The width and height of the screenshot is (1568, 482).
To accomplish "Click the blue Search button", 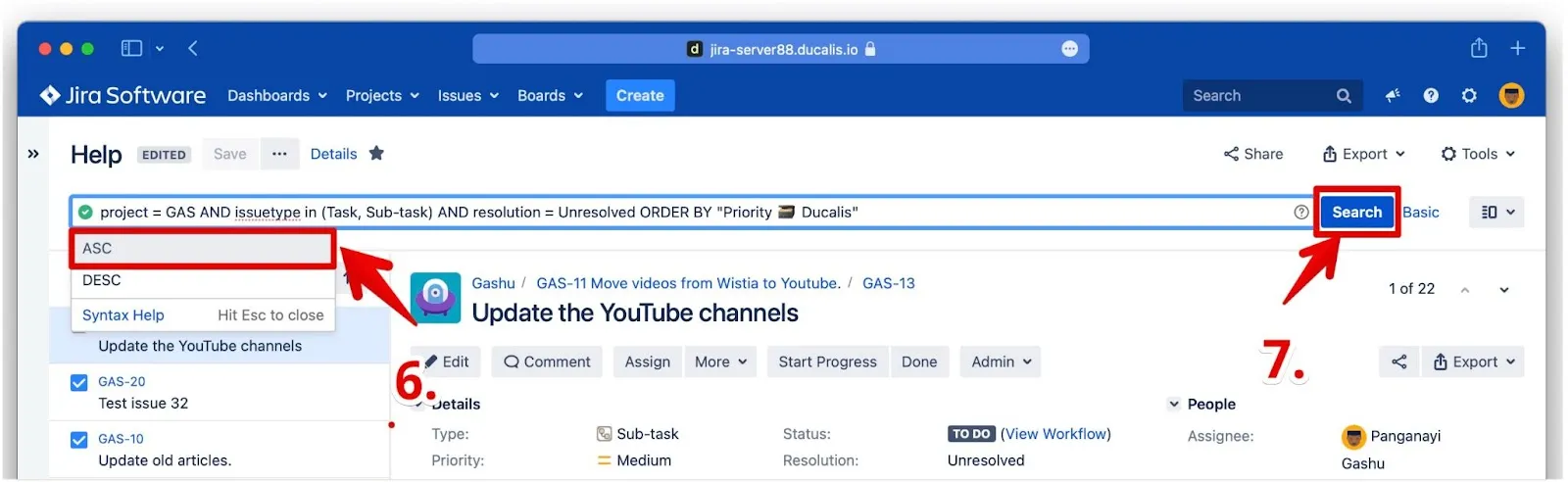I will (1356, 213).
